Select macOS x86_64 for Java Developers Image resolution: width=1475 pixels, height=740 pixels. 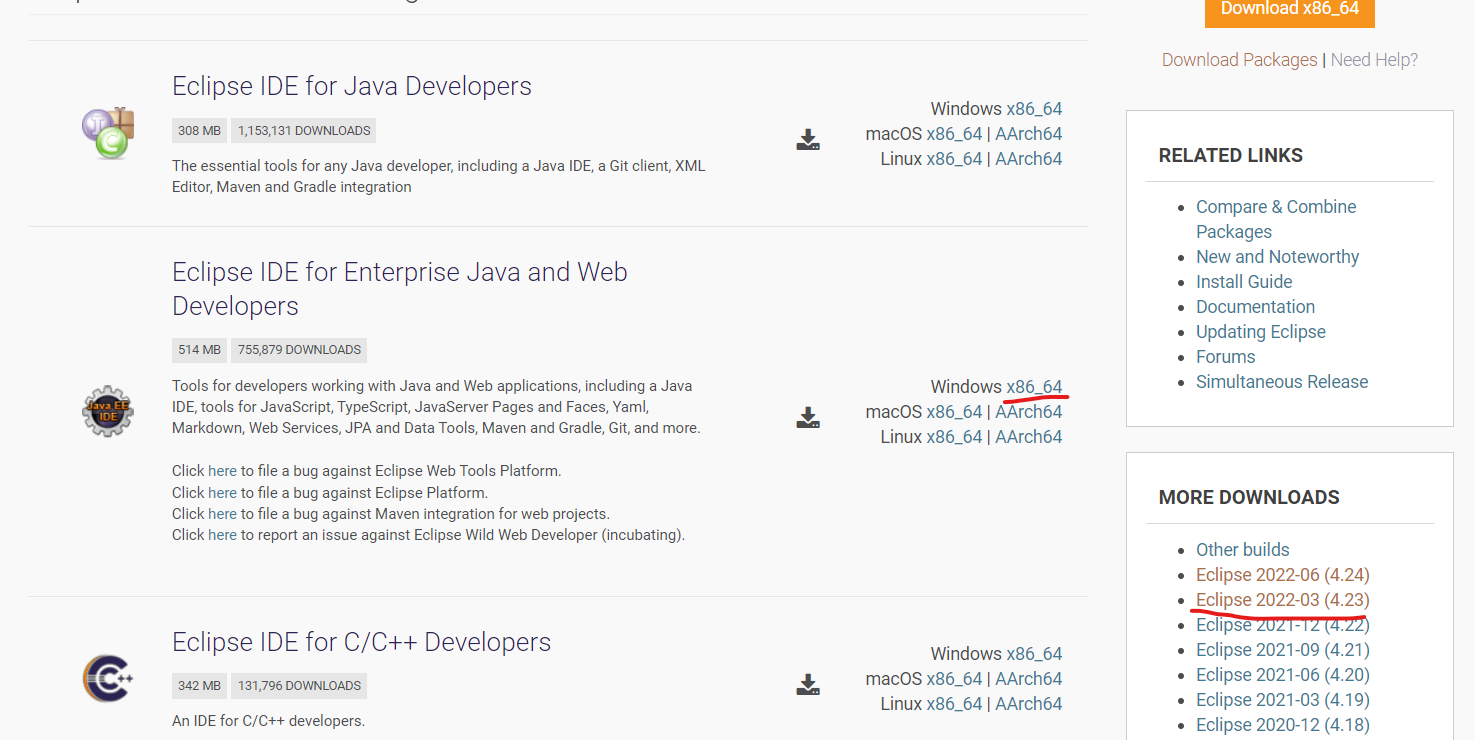(955, 134)
